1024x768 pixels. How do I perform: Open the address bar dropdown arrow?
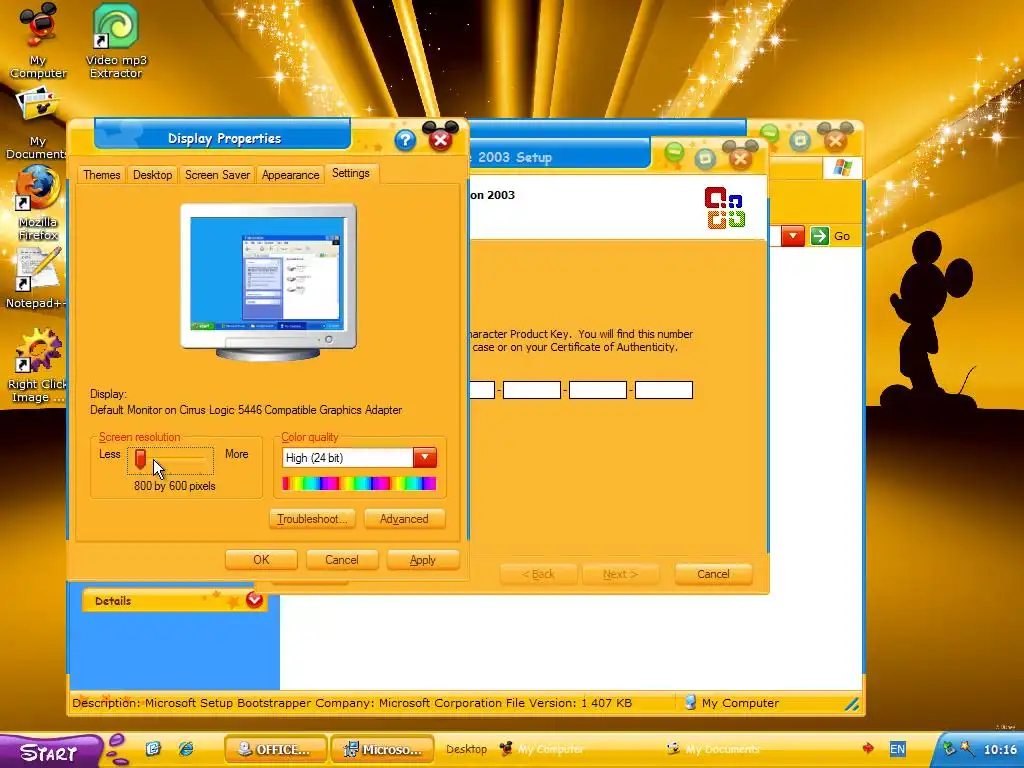(x=792, y=236)
